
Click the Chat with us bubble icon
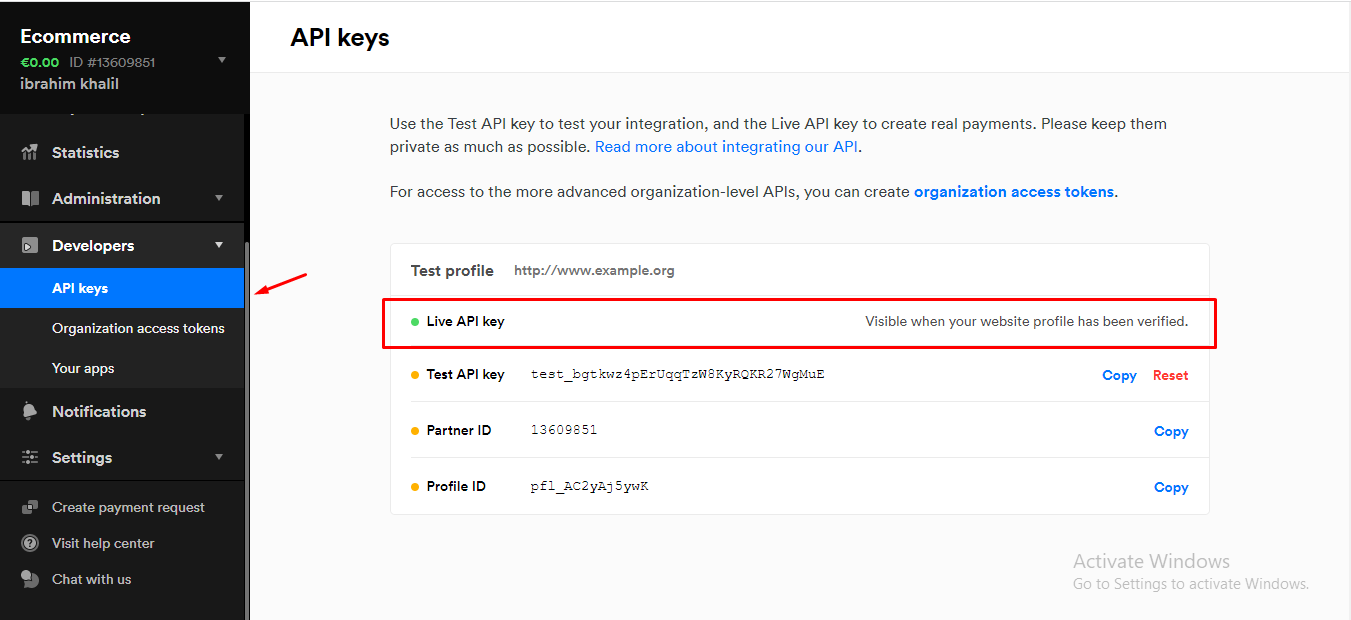point(30,580)
